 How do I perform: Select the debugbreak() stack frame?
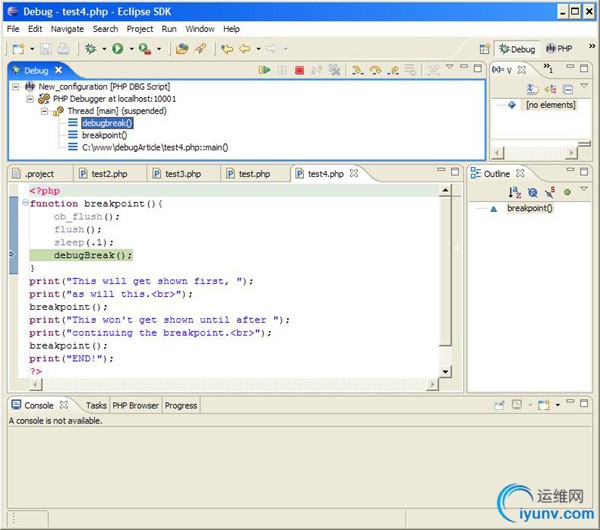tap(107, 123)
